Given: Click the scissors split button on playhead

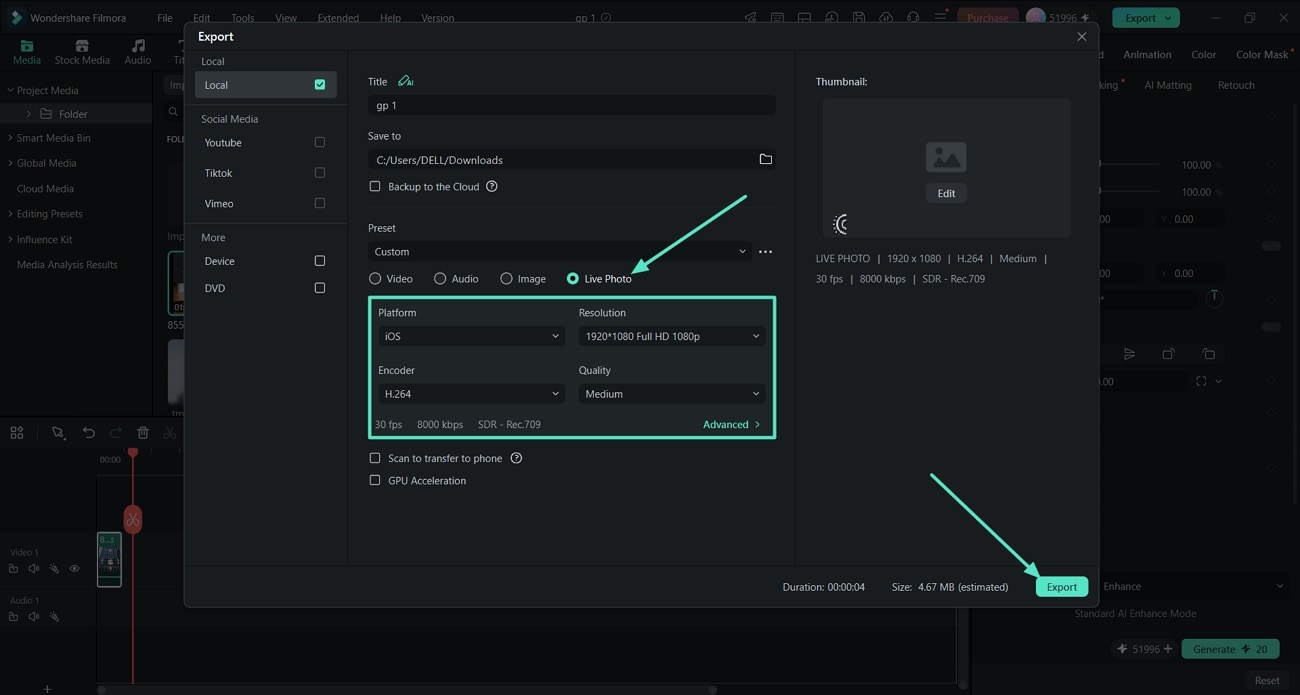Looking at the screenshot, I should tap(132, 519).
